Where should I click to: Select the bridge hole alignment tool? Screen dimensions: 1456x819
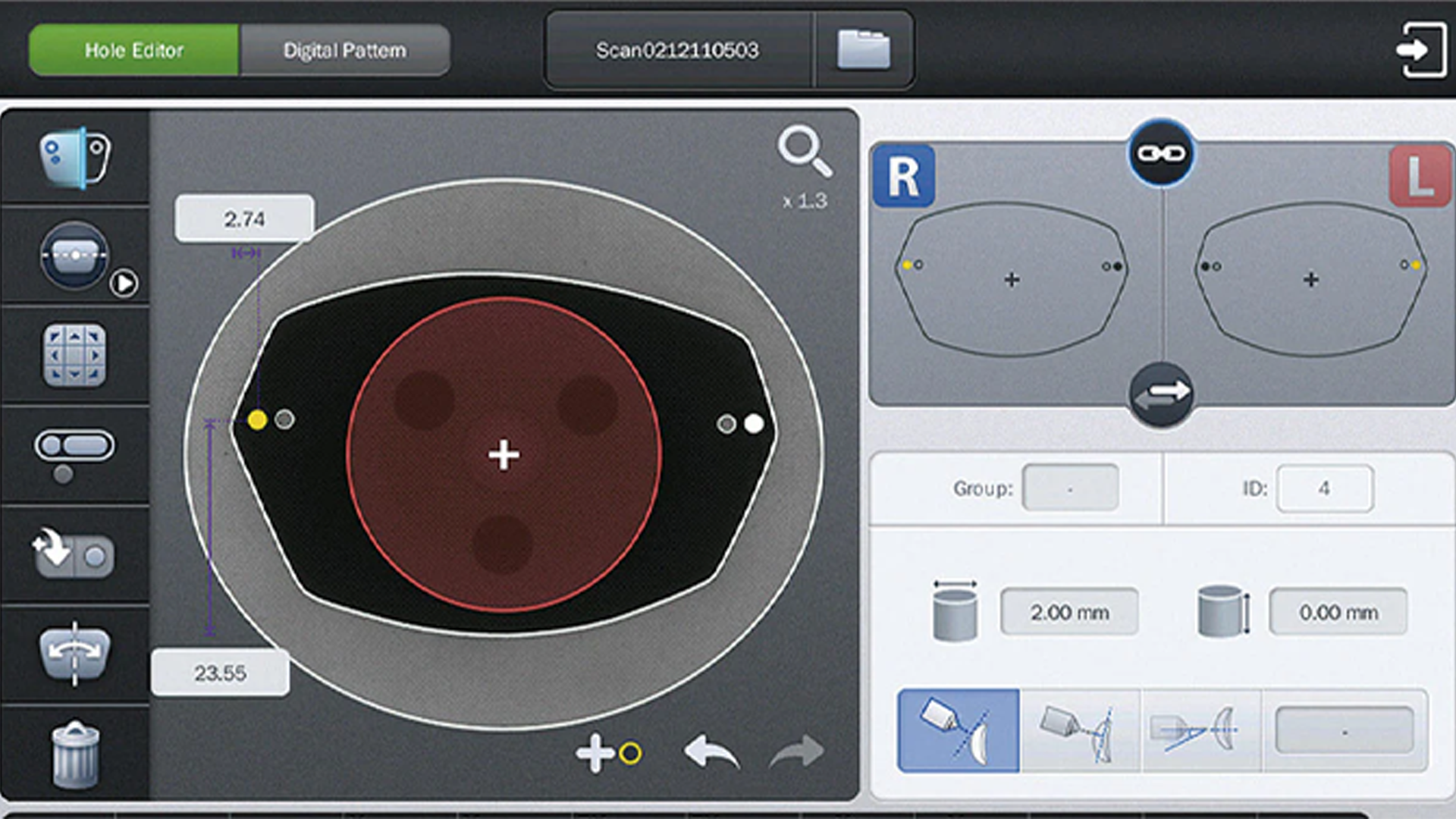coord(74,256)
